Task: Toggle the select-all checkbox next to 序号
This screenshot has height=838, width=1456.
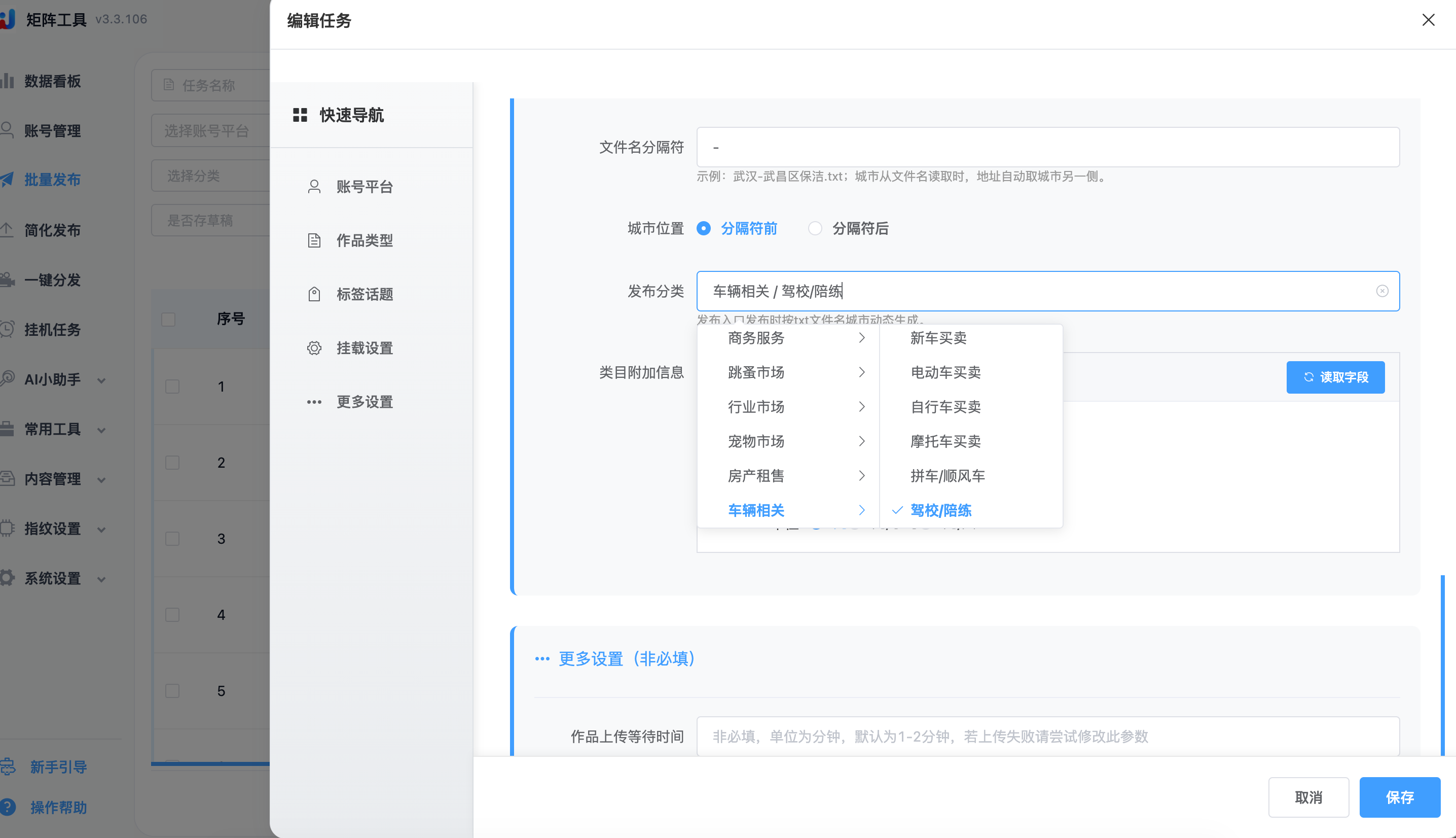Action: 168,319
